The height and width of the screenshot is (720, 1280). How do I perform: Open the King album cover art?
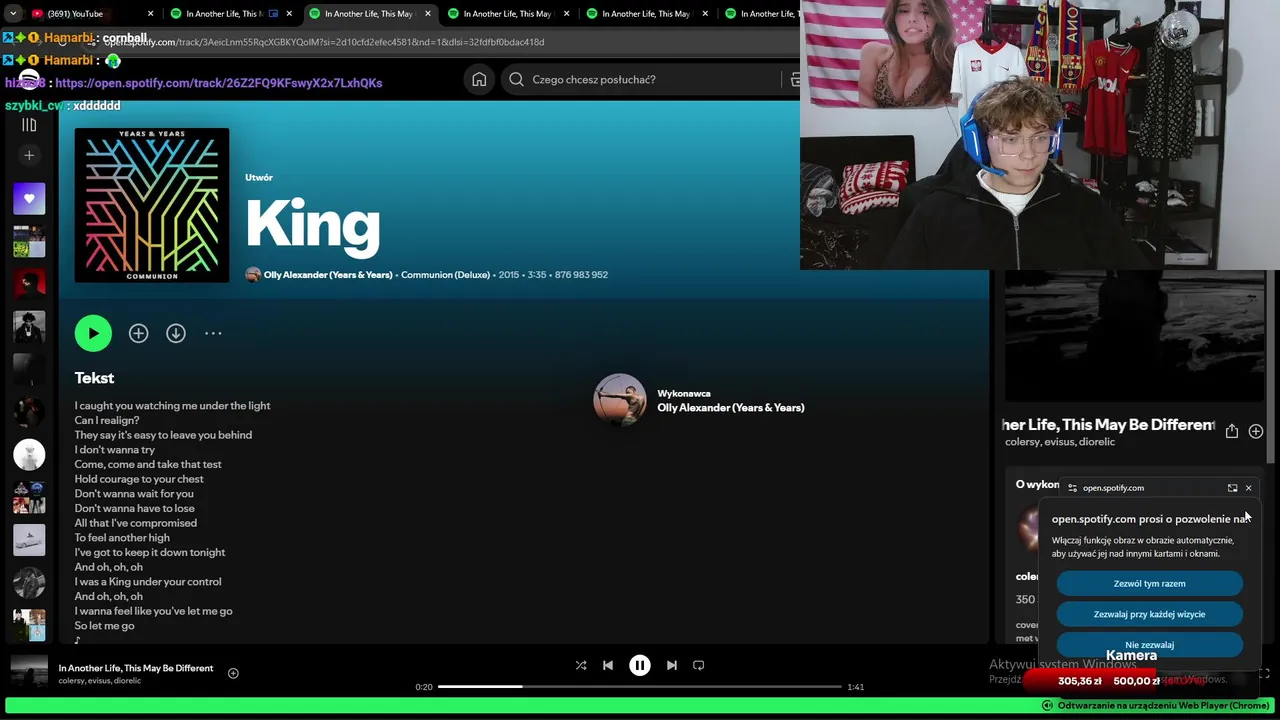[152, 205]
